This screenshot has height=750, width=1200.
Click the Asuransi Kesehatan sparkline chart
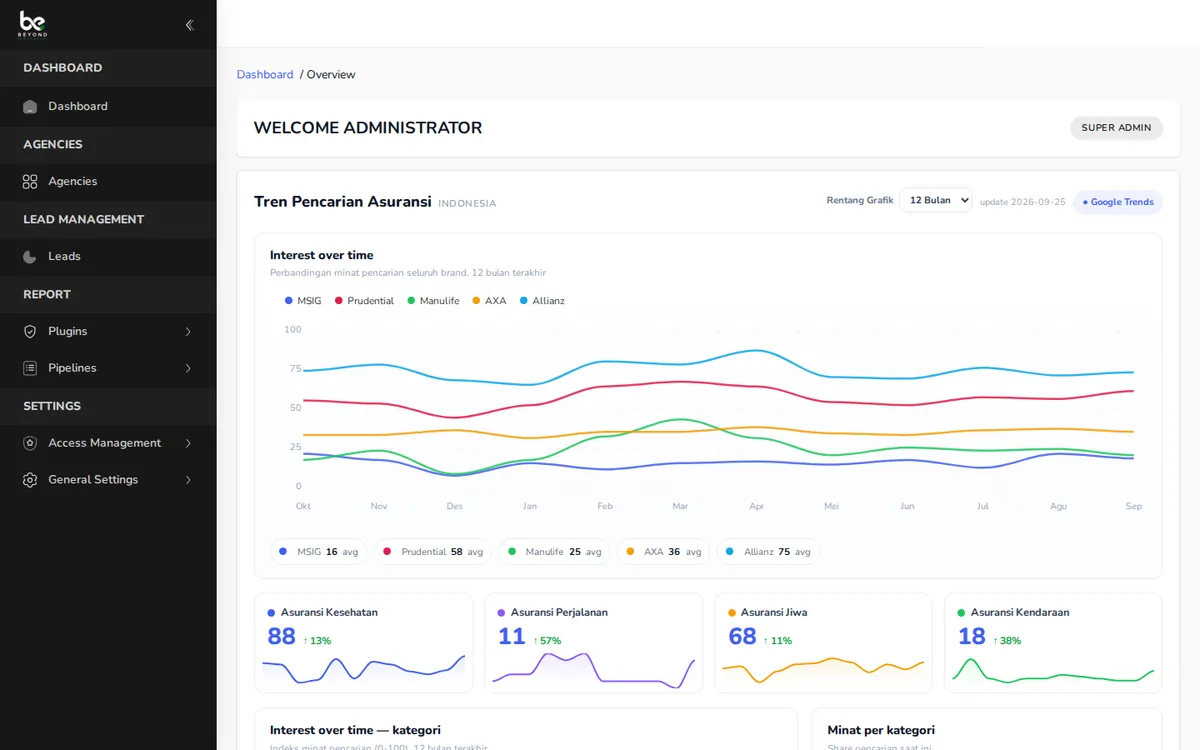(x=364, y=670)
